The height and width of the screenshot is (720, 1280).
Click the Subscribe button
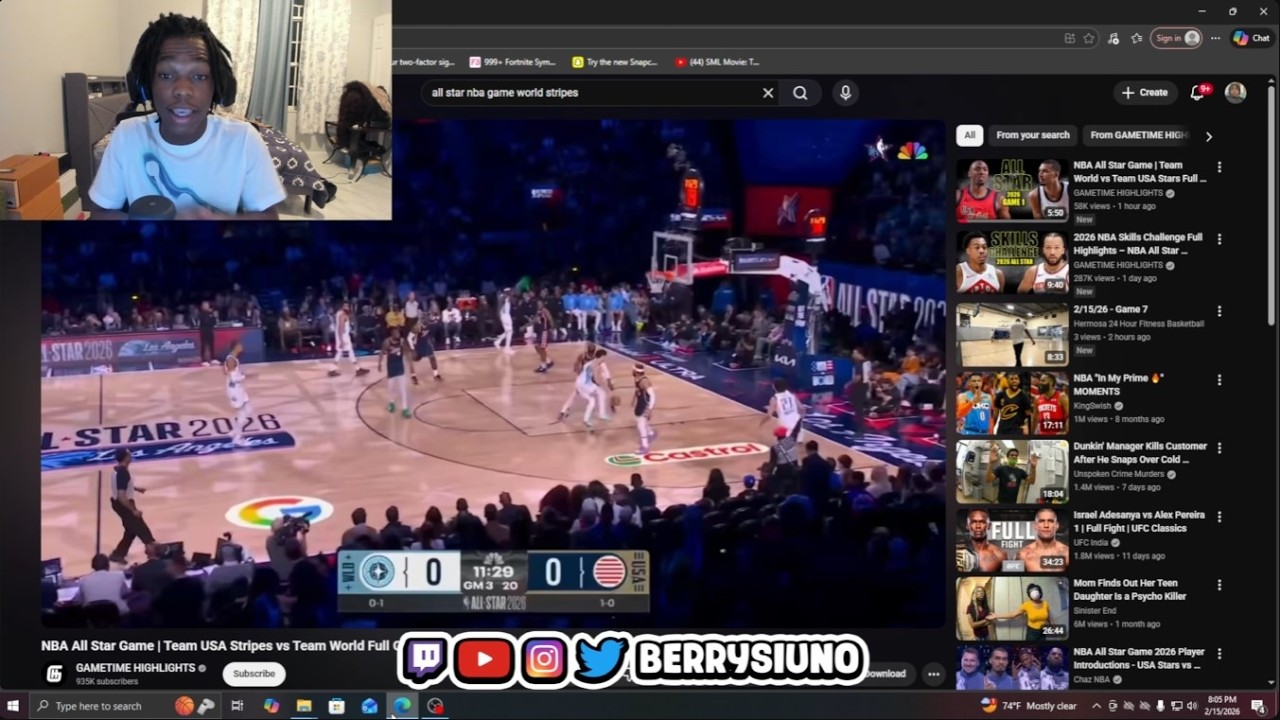click(254, 674)
